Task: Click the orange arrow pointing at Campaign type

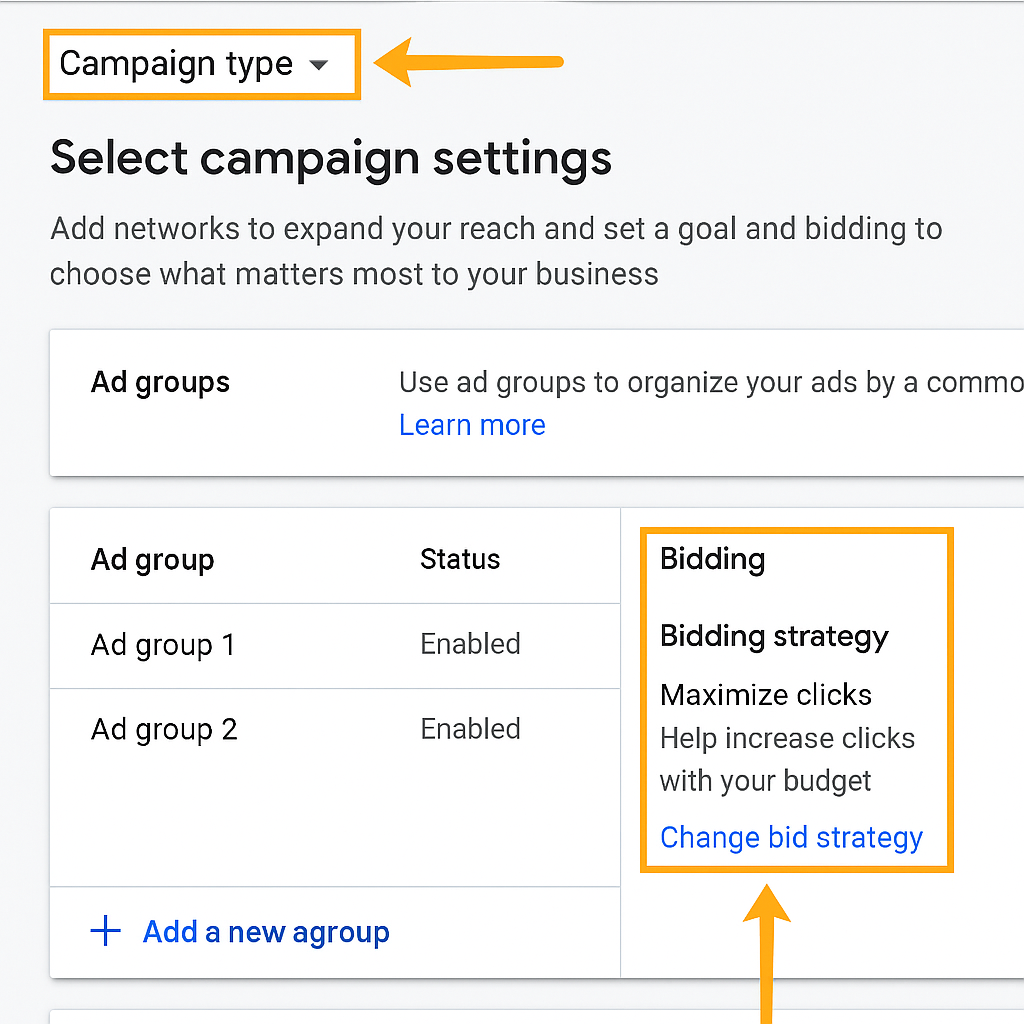Action: pos(468,63)
